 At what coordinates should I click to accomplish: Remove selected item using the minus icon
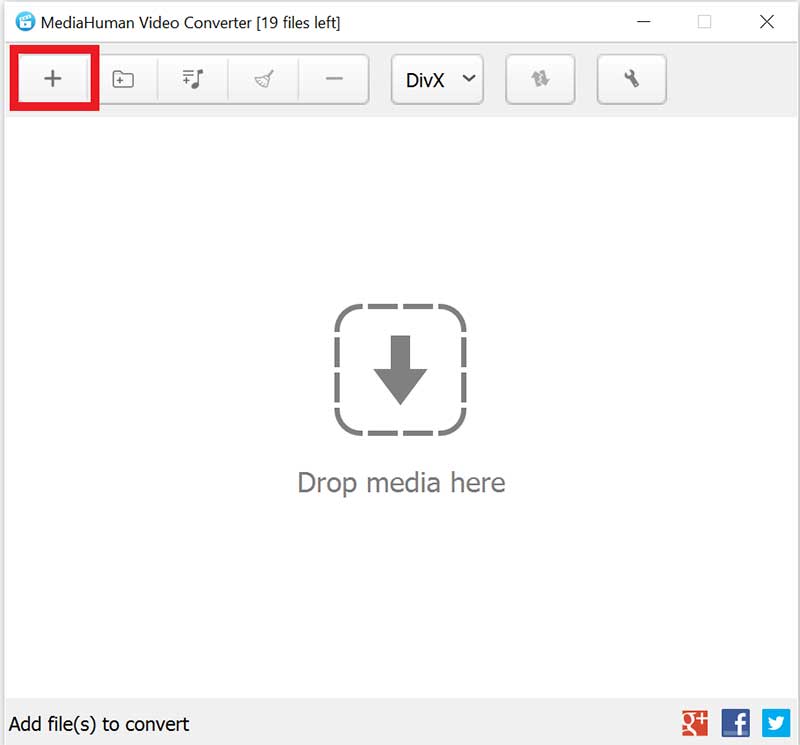(x=332, y=79)
